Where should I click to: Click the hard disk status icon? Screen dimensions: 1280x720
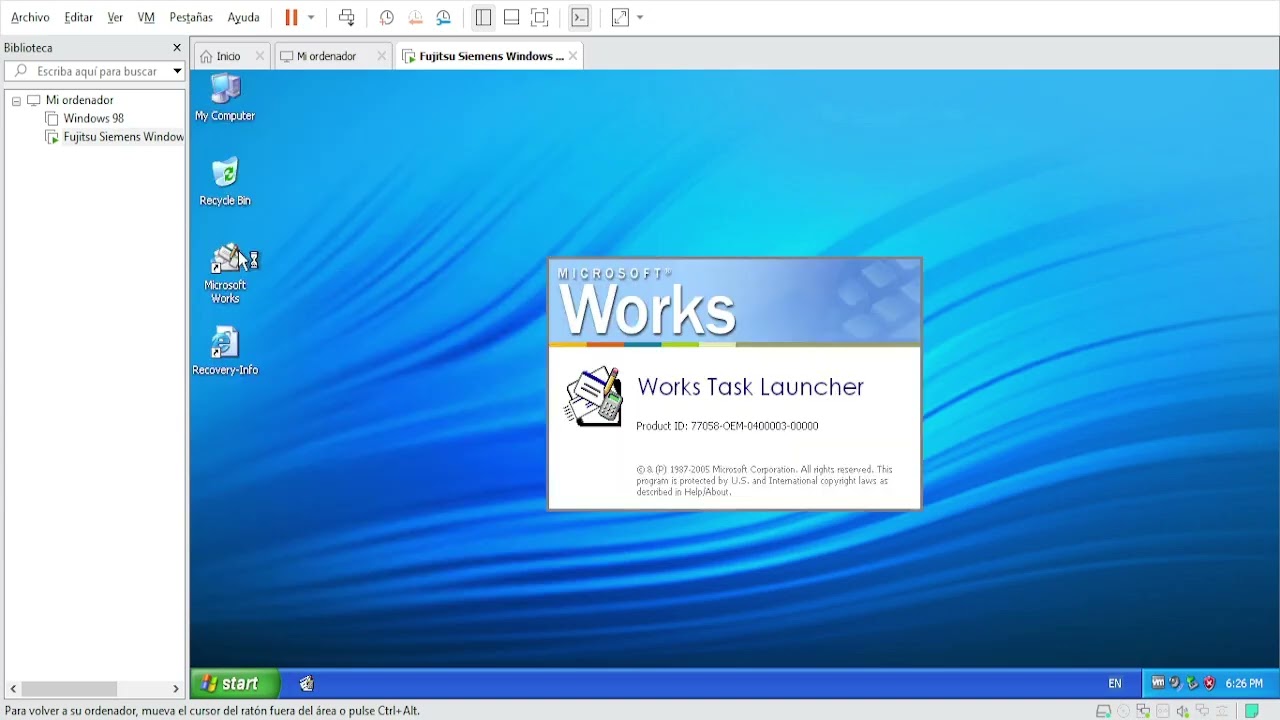(1104, 711)
